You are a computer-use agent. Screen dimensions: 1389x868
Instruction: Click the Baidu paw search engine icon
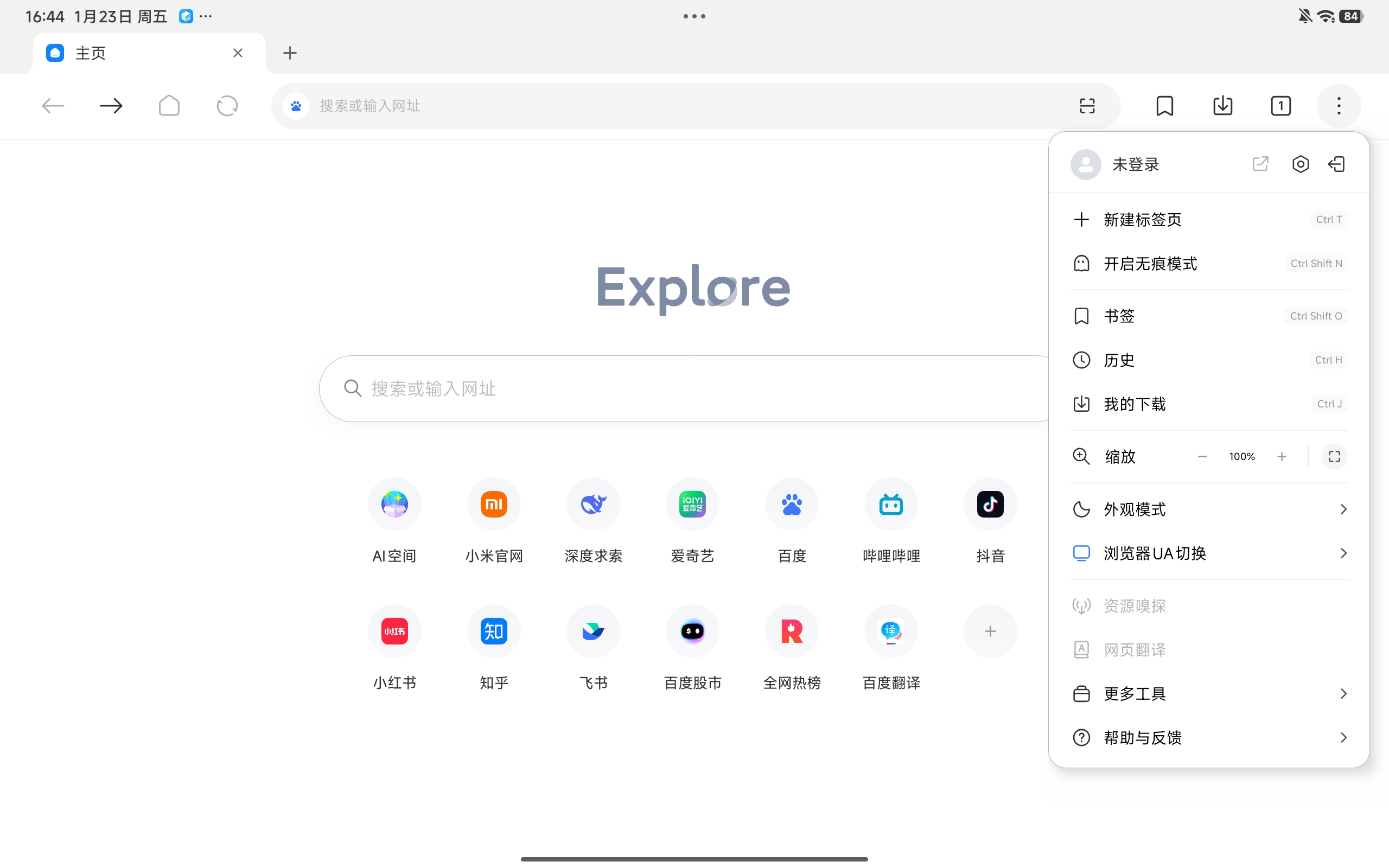pyautogui.click(x=296, y=106)
